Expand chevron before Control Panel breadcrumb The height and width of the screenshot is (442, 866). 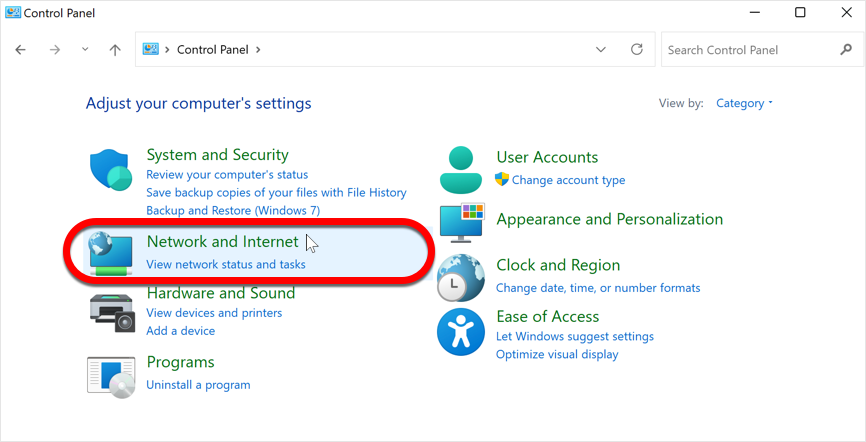(x=167, y=50)
